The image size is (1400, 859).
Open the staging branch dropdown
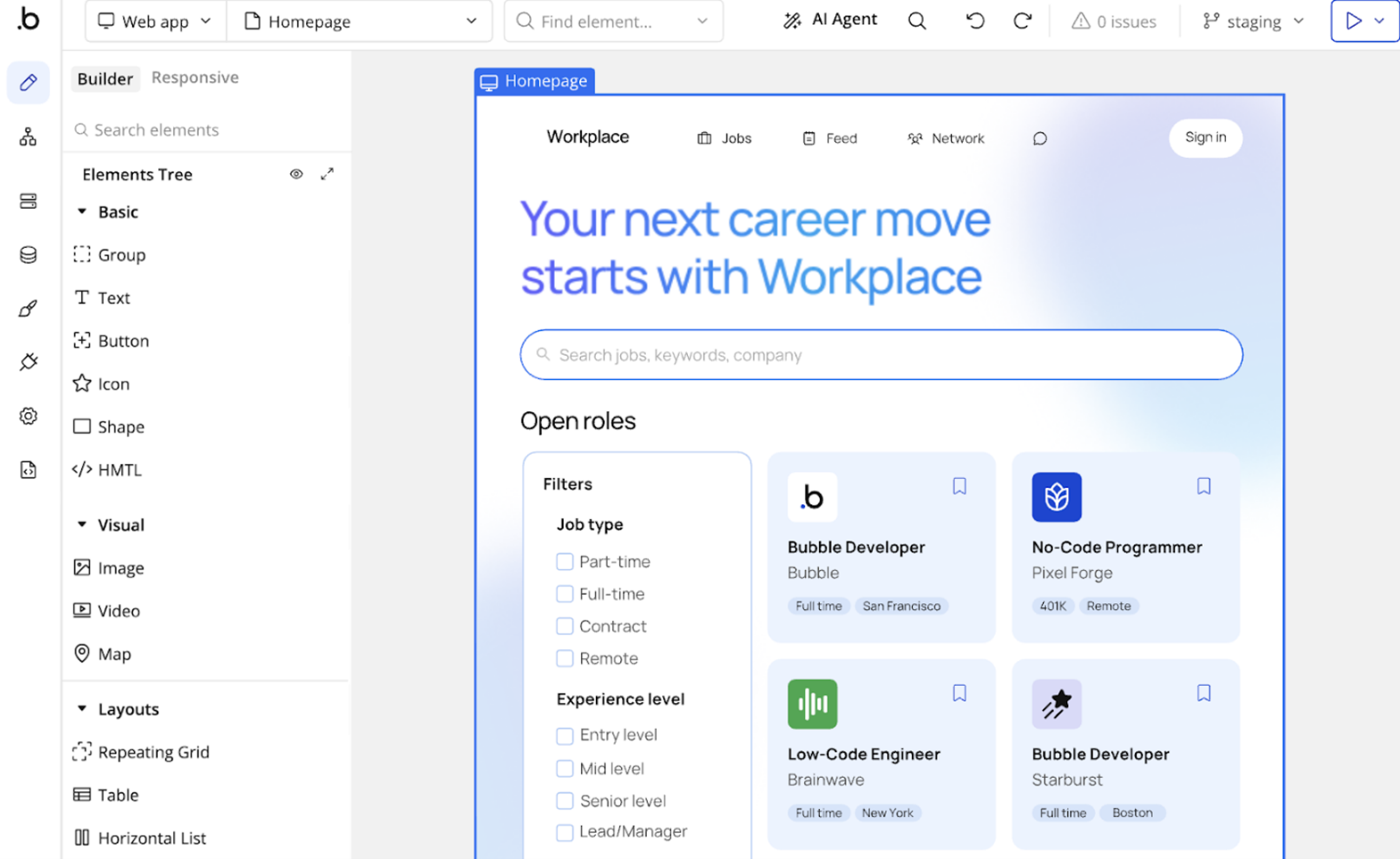(1253, 21)
